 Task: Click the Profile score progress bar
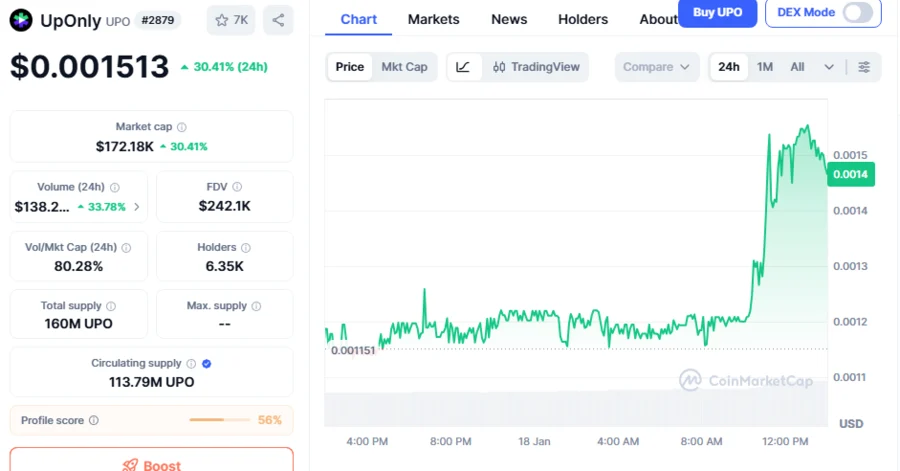(x=220, y=420)
